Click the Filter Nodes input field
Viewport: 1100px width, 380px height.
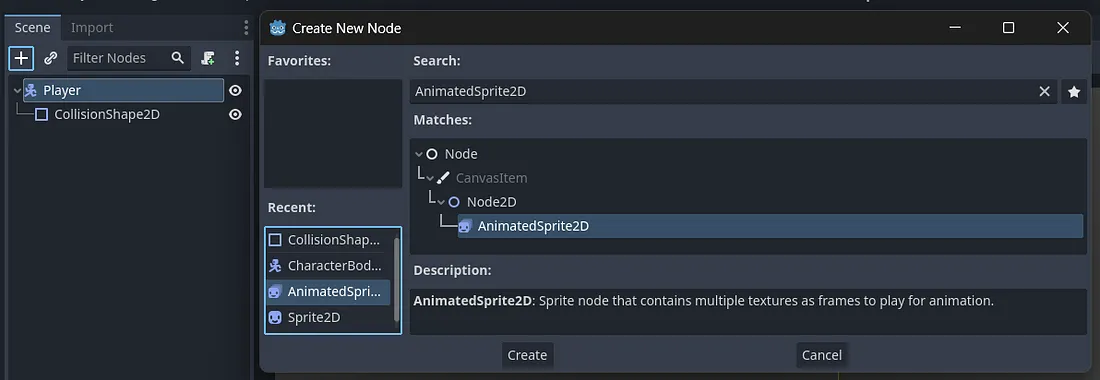tap(129, 58)
